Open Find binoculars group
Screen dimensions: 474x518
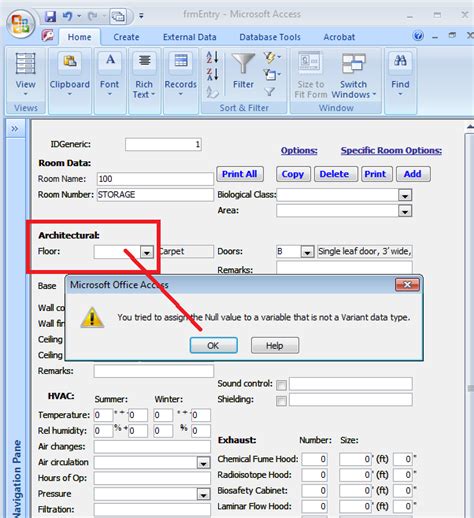400,75
